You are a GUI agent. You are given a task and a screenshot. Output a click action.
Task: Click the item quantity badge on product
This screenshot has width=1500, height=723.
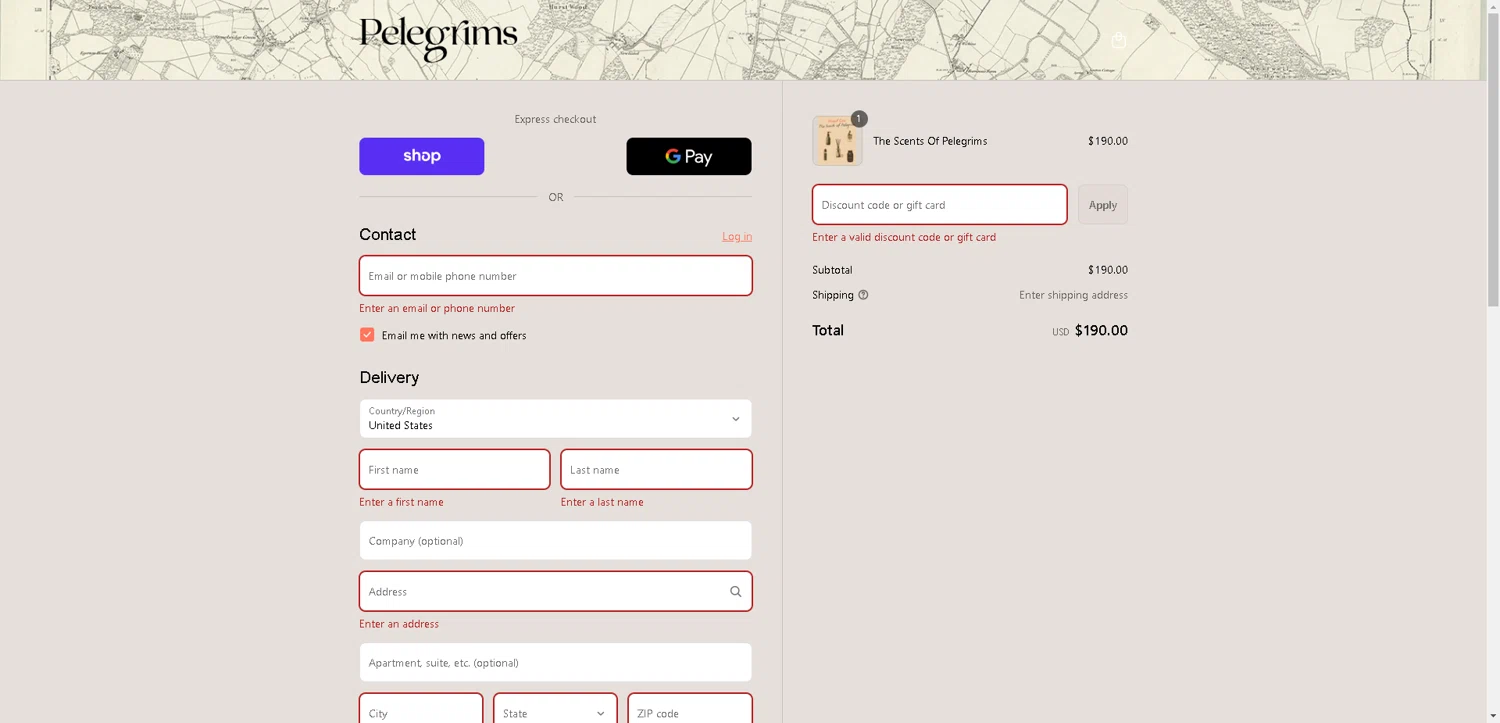858,118
